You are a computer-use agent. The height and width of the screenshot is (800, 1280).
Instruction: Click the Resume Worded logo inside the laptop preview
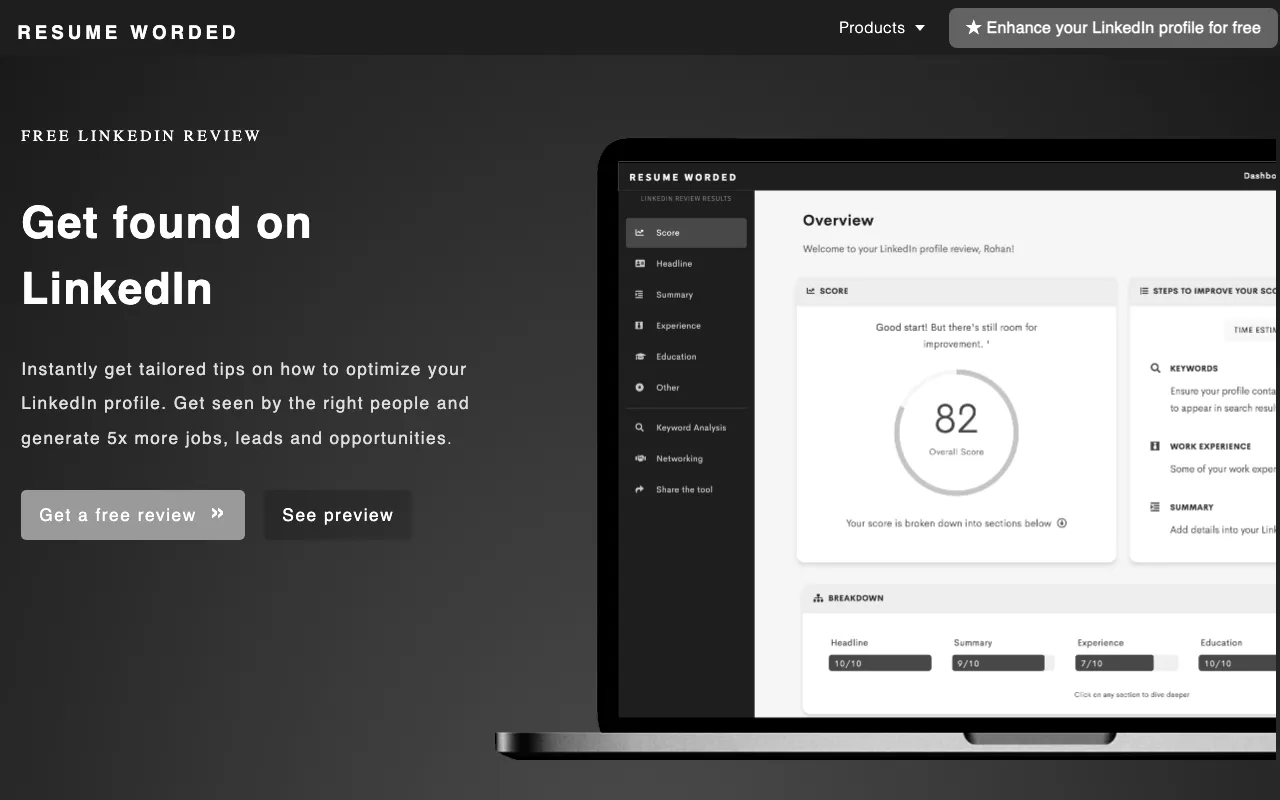(x=683, y=177)
